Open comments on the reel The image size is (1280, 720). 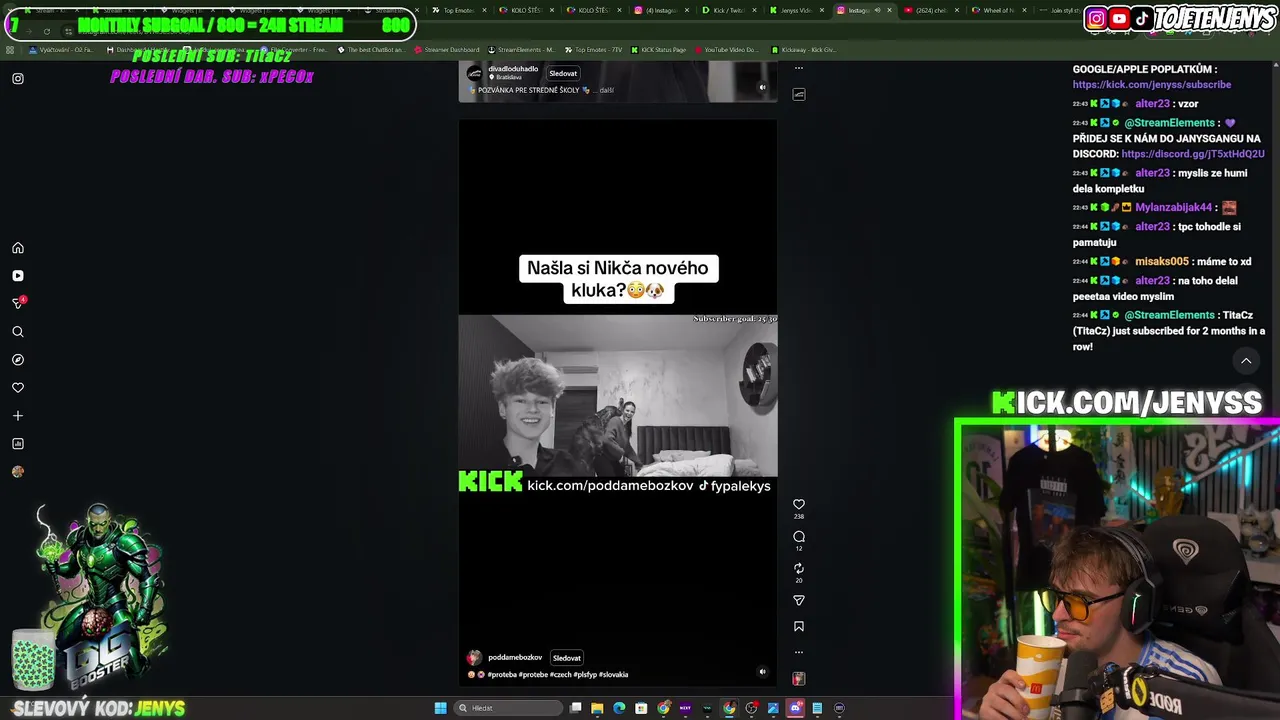tap(798, 537)
